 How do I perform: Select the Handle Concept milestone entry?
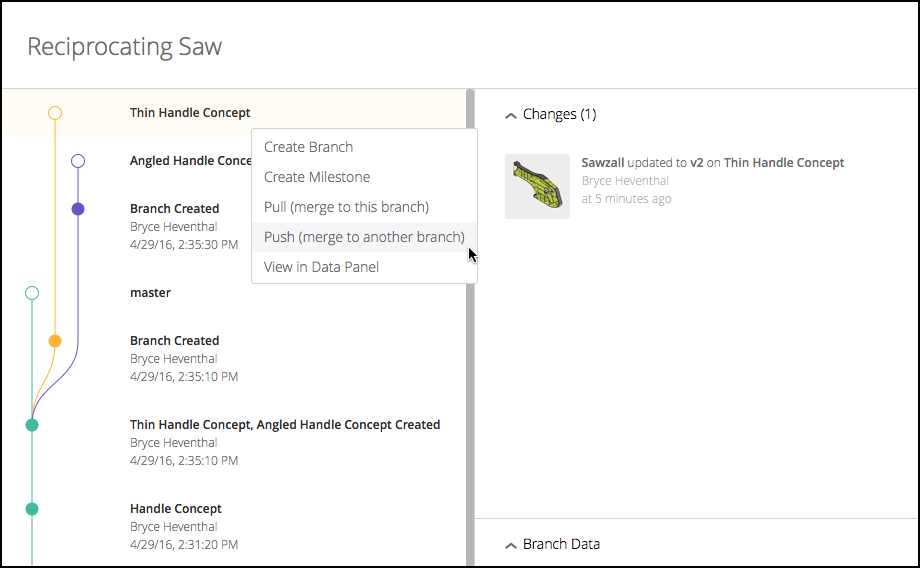pyautogui.click(x=176, y=509)
